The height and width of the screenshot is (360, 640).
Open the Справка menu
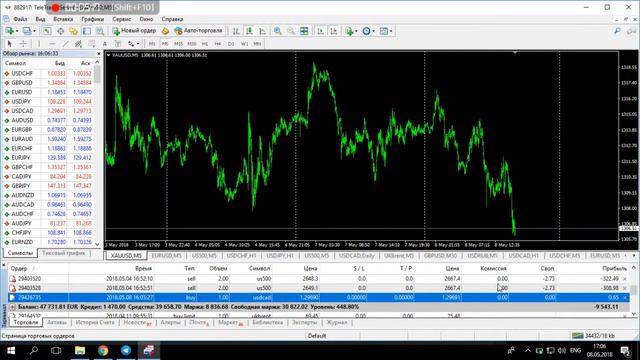click(172, 19)
